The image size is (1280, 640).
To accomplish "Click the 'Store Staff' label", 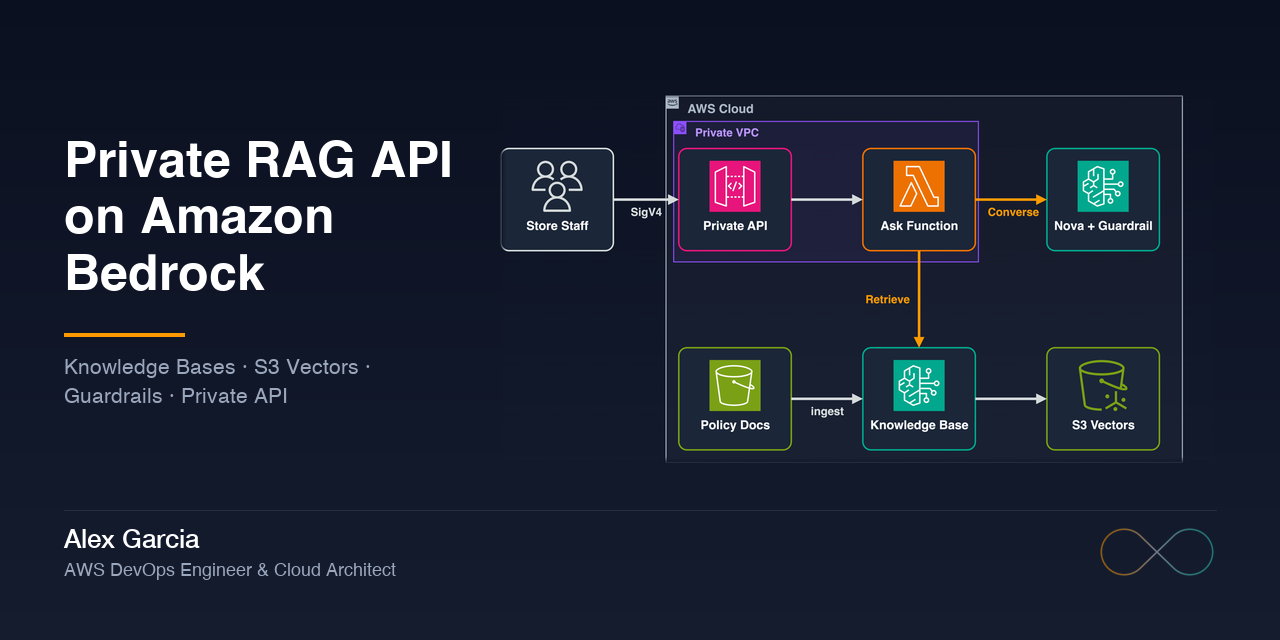I will click(557, 226).
